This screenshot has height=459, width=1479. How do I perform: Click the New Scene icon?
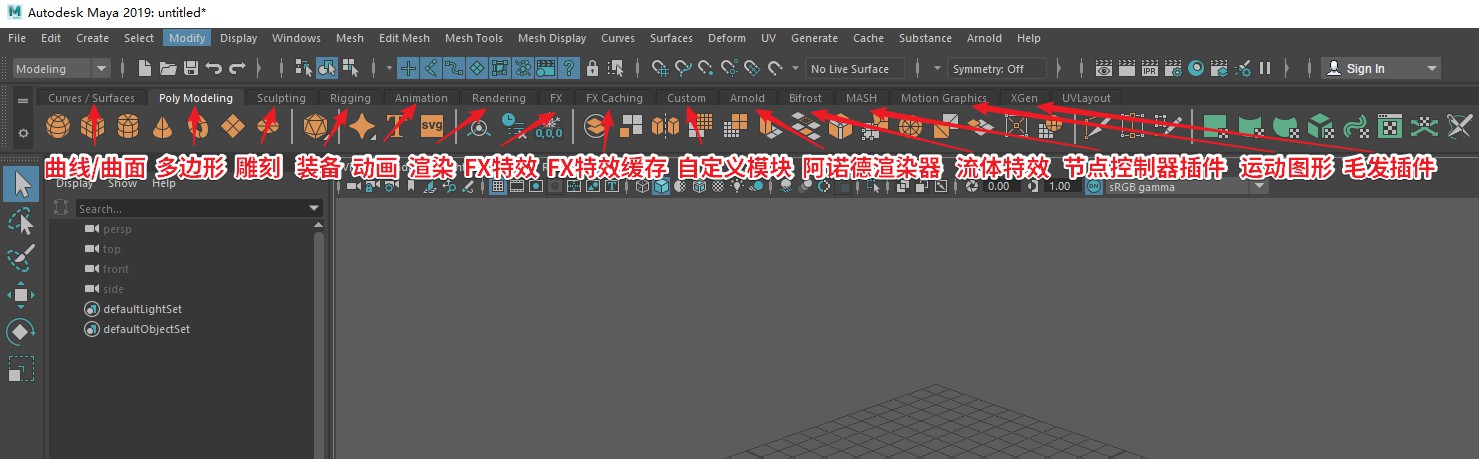145,68
